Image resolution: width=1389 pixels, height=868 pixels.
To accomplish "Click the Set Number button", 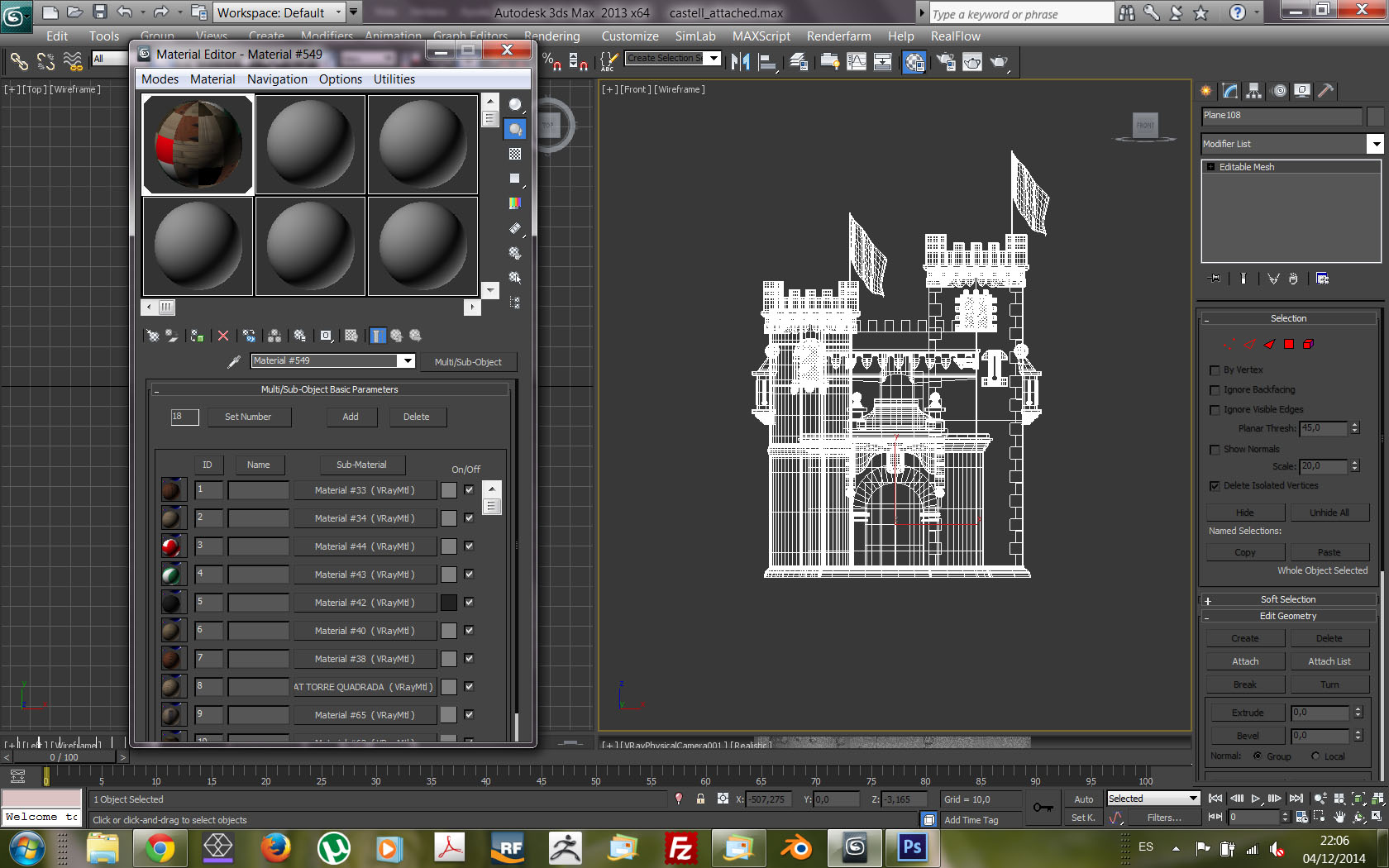I will [x=248, y=417].
